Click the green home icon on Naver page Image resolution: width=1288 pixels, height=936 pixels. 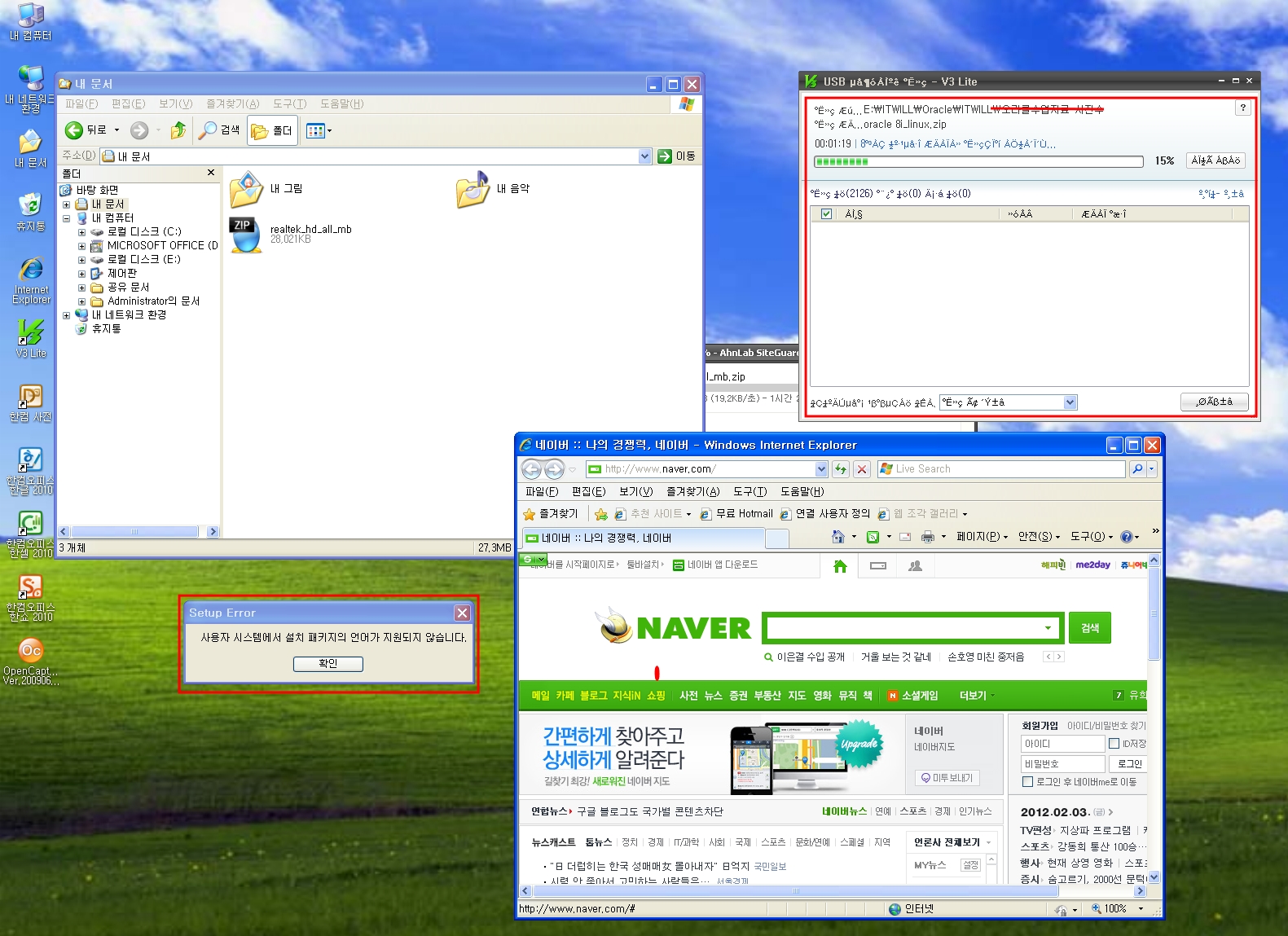(840, 566)
